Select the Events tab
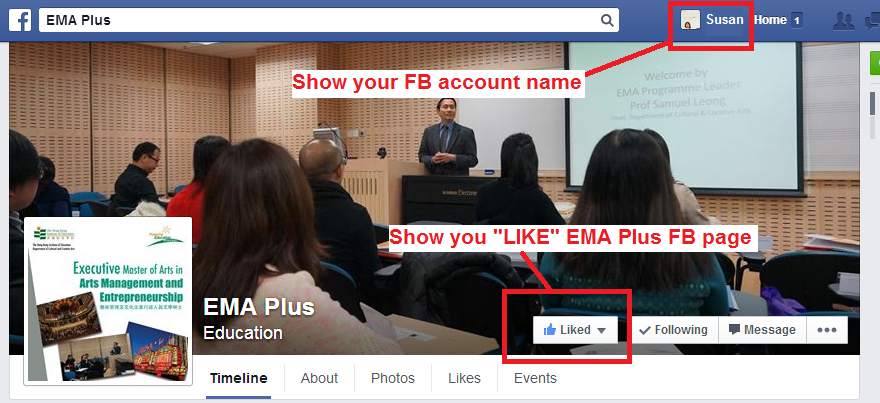 pyautogui.click(x=535, y=378)
